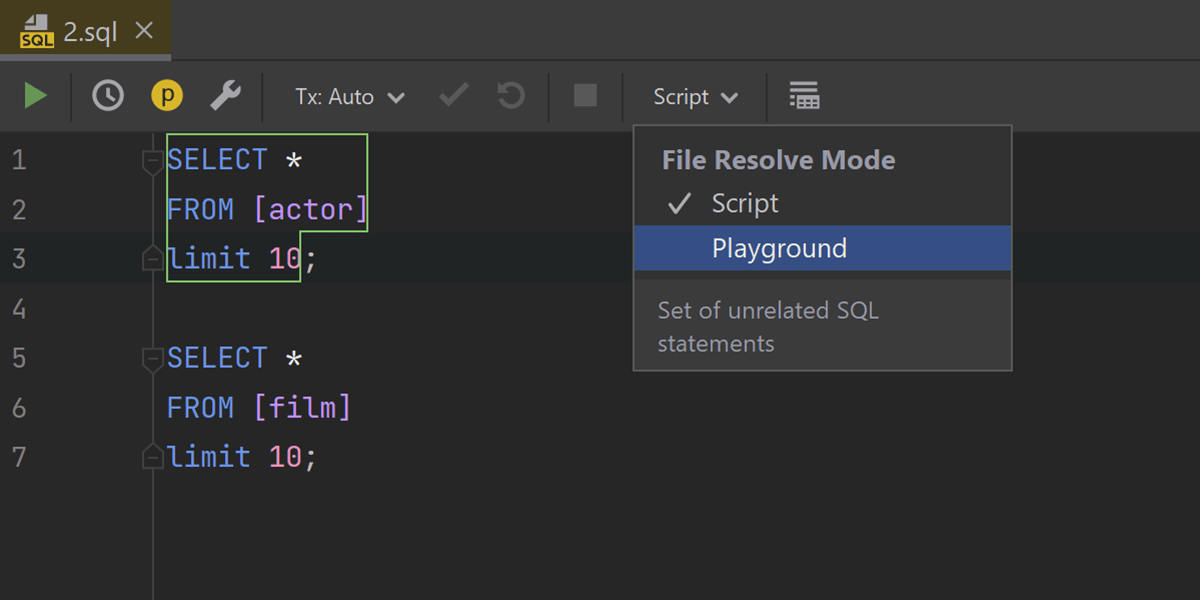Click the Commit checkmark icon
The height and width of the screenshot is (600, 1200).
pyautogui.click(x=454, y=96)
